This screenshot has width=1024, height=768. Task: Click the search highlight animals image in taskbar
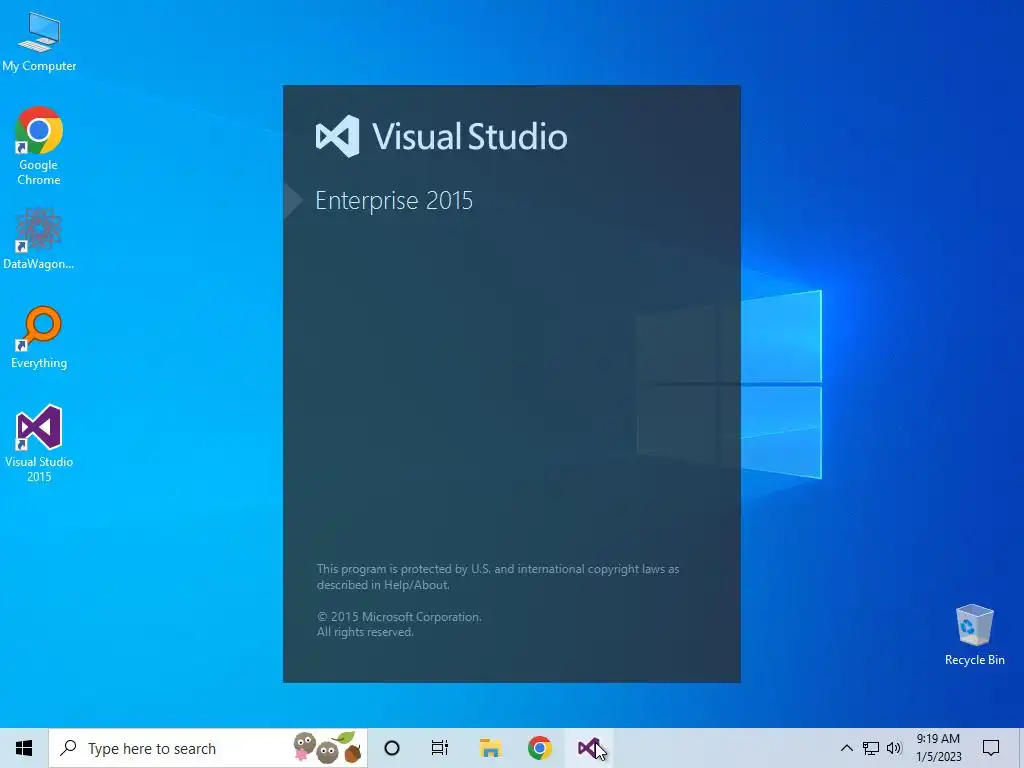coord(327,748)
